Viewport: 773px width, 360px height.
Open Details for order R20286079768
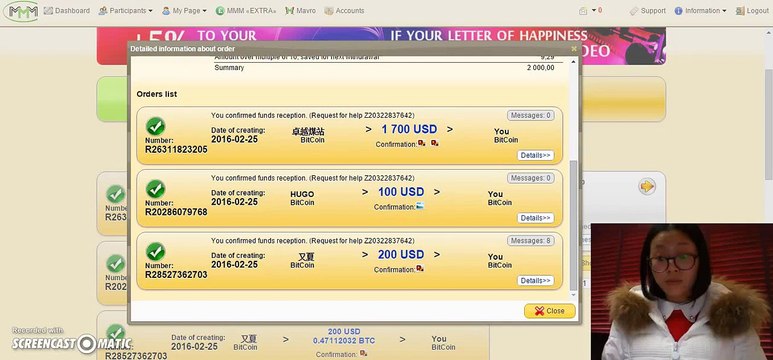tap(535, 218)
